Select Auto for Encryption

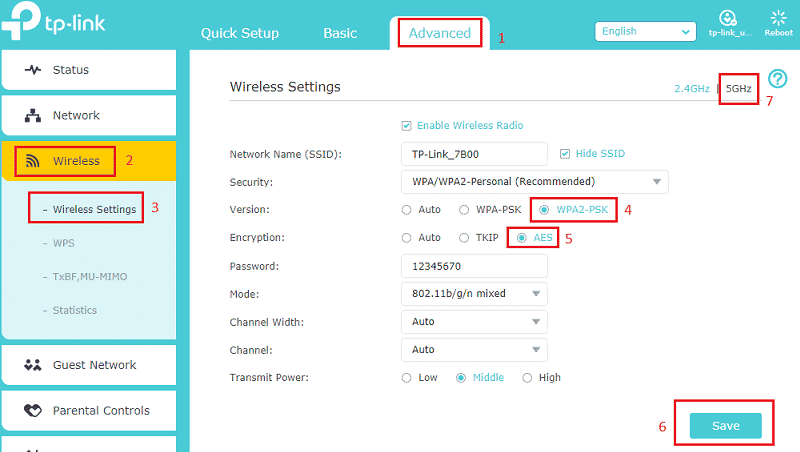click(x=406, y=238)
